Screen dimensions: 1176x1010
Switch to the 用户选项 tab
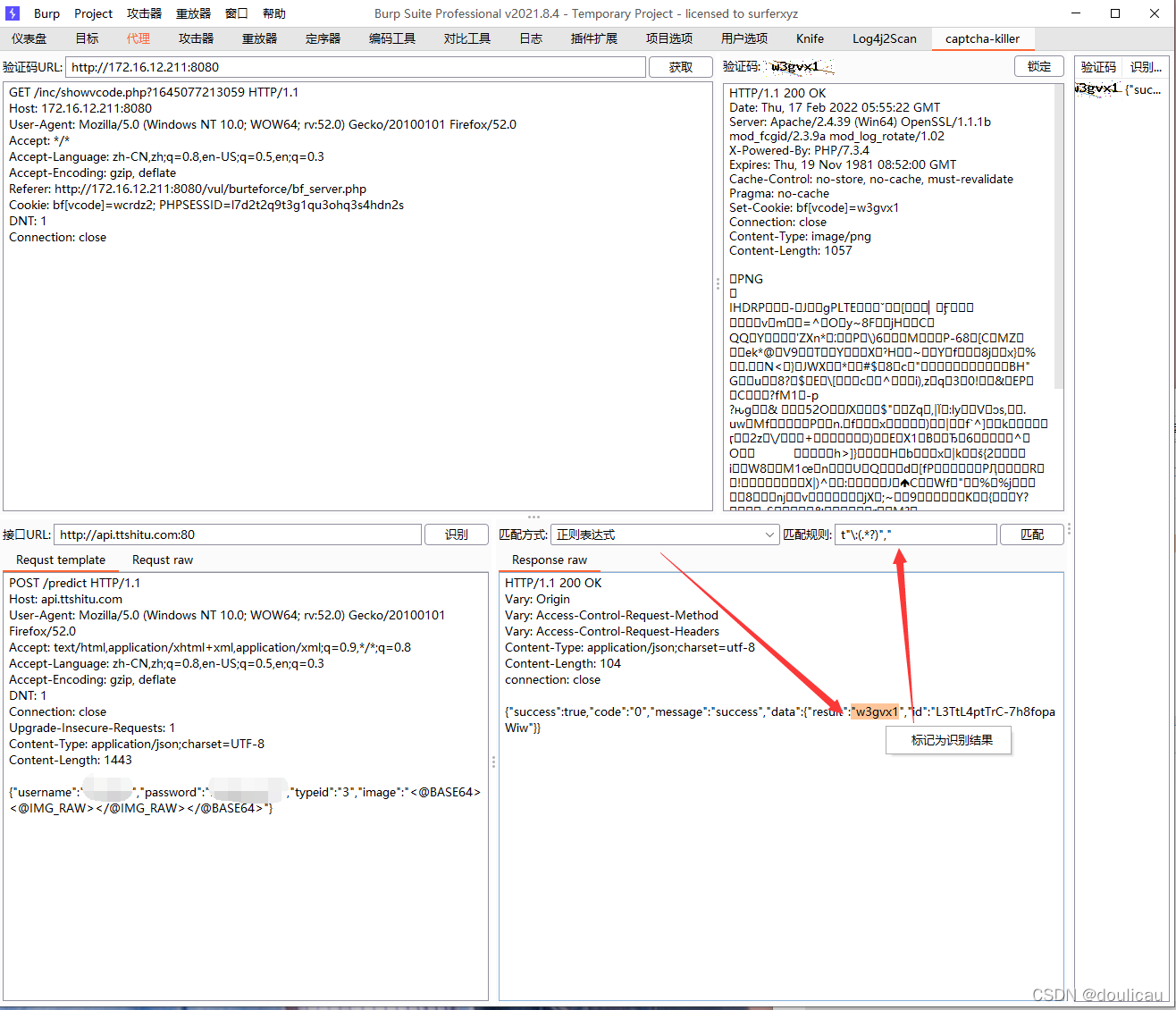[x=744, y=38]
